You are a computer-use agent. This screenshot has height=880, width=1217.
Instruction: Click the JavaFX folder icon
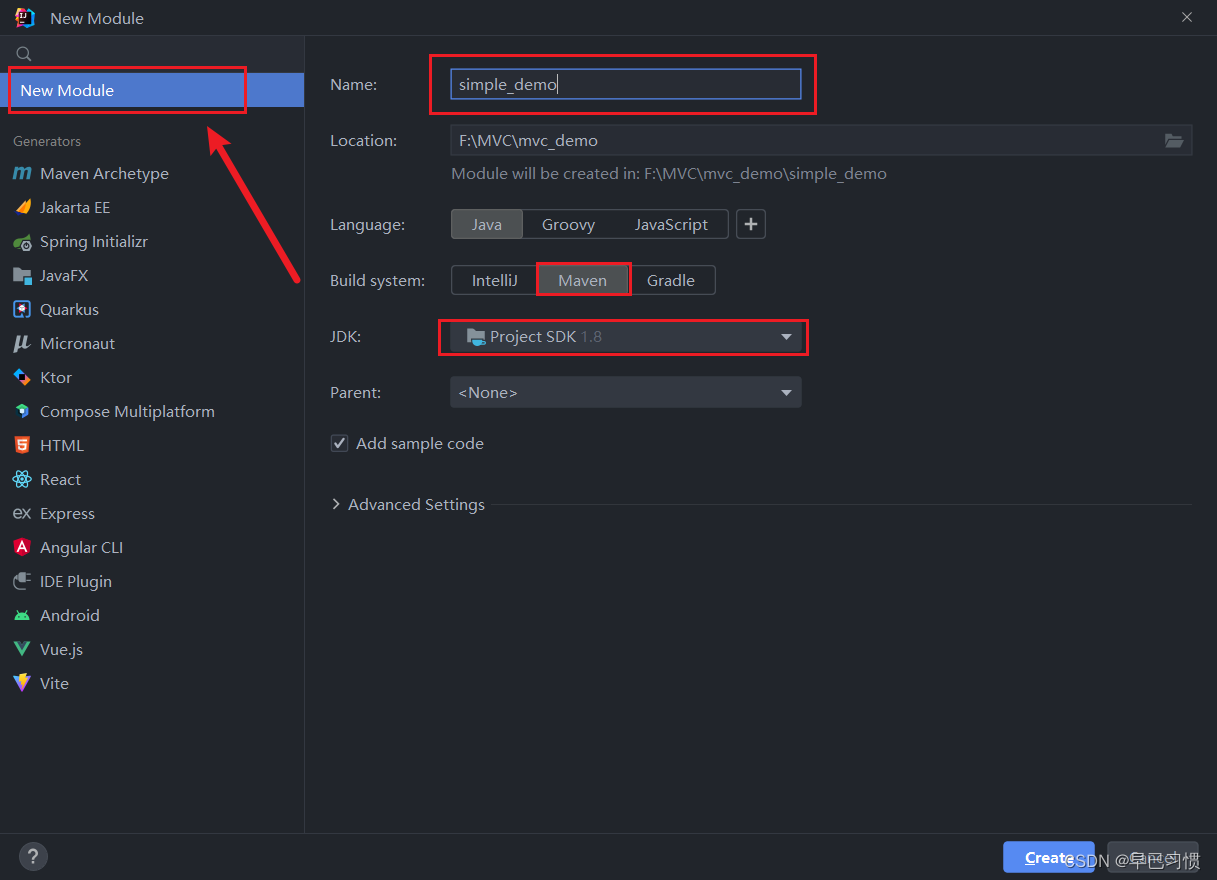[x=22, y=275]
